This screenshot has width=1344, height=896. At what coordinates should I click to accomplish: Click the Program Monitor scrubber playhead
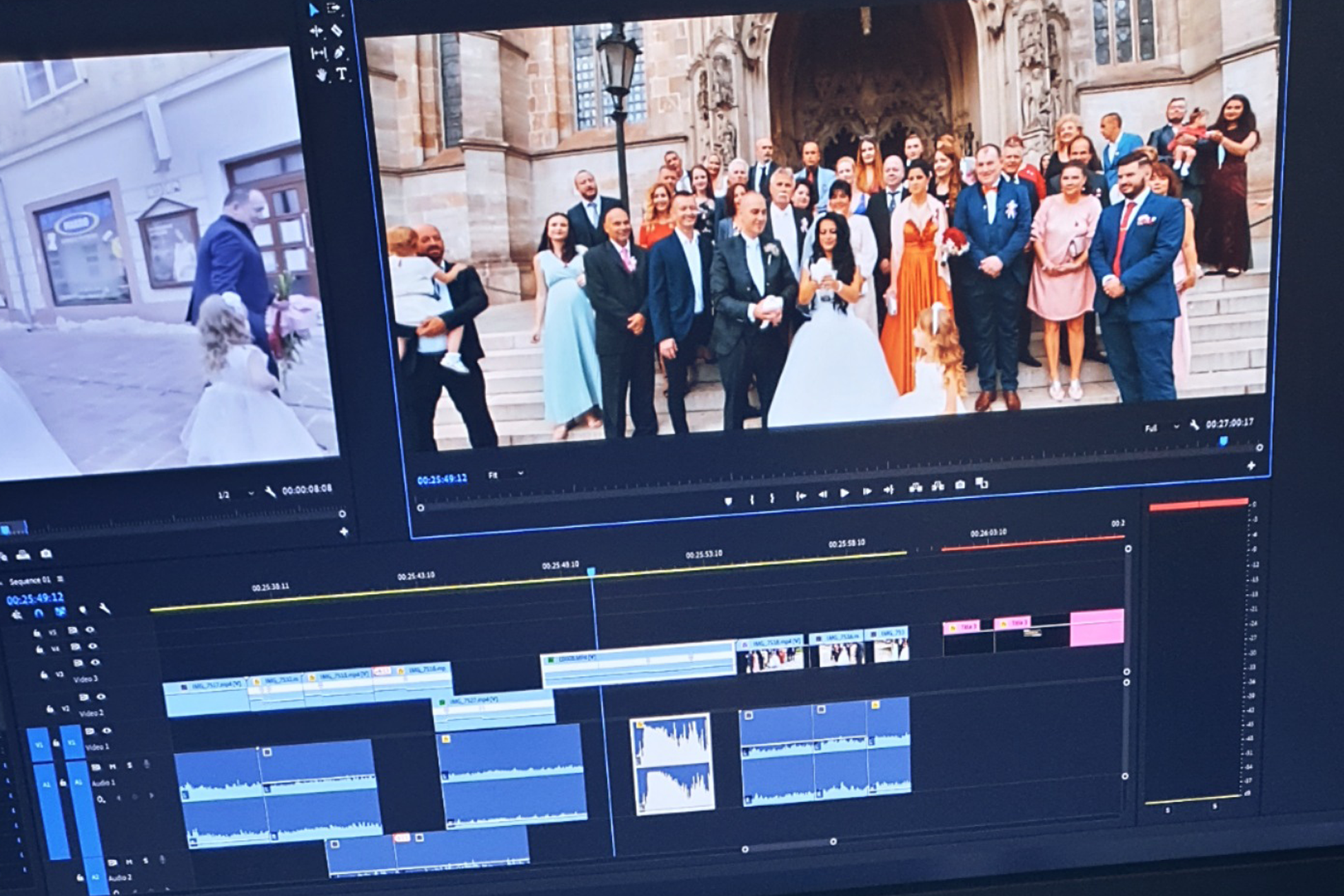point(1224,441)
